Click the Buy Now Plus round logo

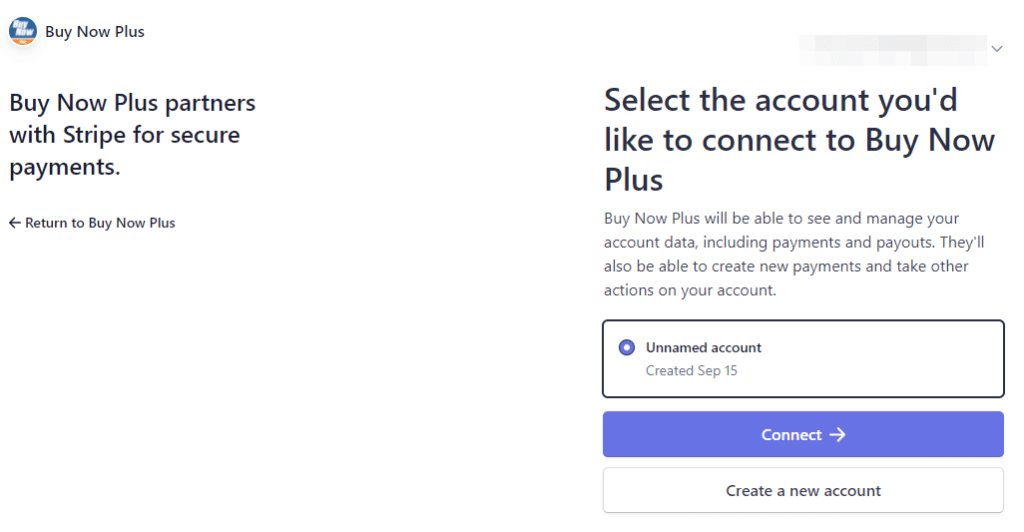[x=23, y=31]
